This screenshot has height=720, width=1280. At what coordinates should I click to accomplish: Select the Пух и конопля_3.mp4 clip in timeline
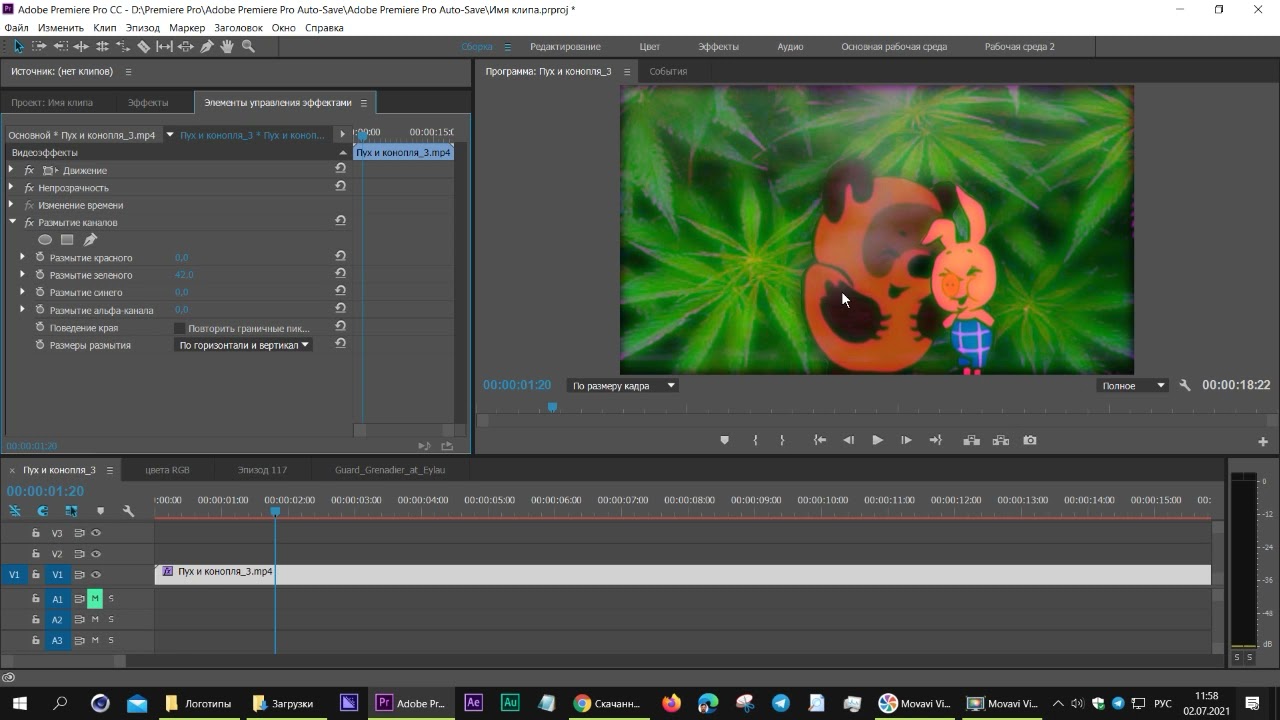[683, 575]
